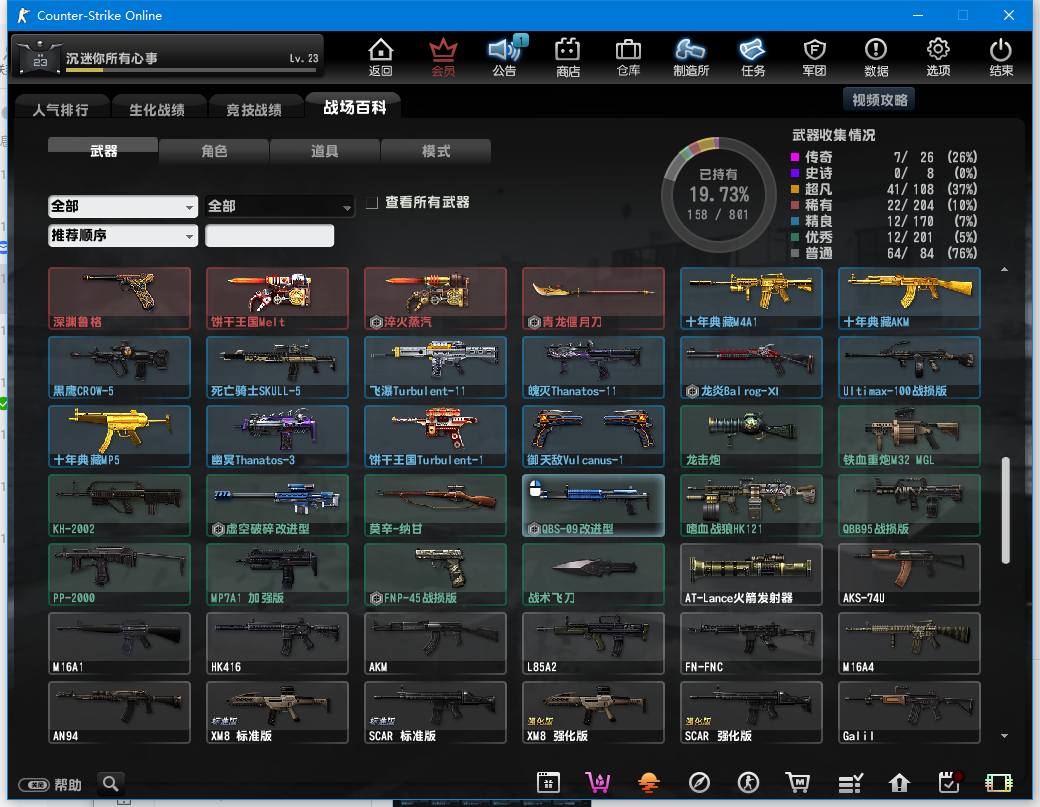The height and width of the screenshot is (807, 1040).
Task: Select the 角色 sub-tab
Action: click(214, 151)
